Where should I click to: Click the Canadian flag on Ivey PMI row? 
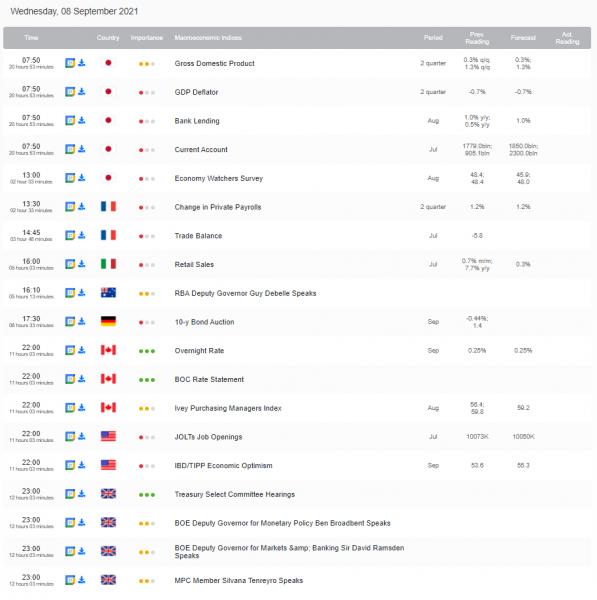point(108,408)
